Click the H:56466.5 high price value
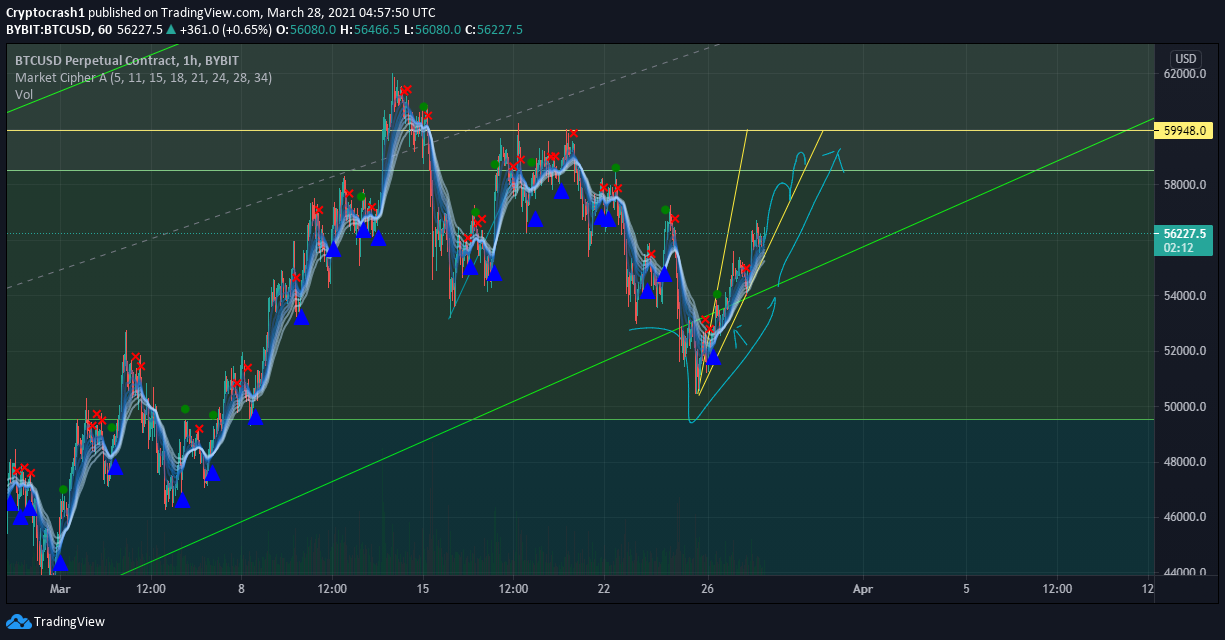The image size is (1225, 640). (370, 30)
